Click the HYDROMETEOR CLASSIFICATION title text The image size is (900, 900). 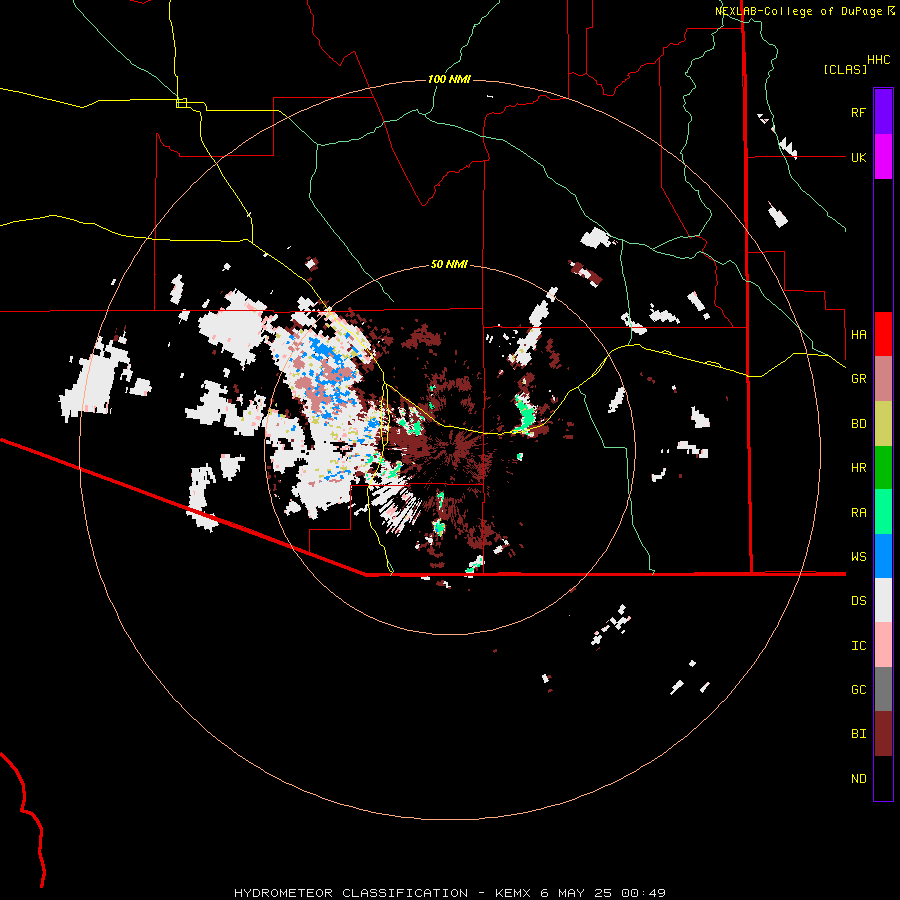pyautogui.click(x=351, y=893)
